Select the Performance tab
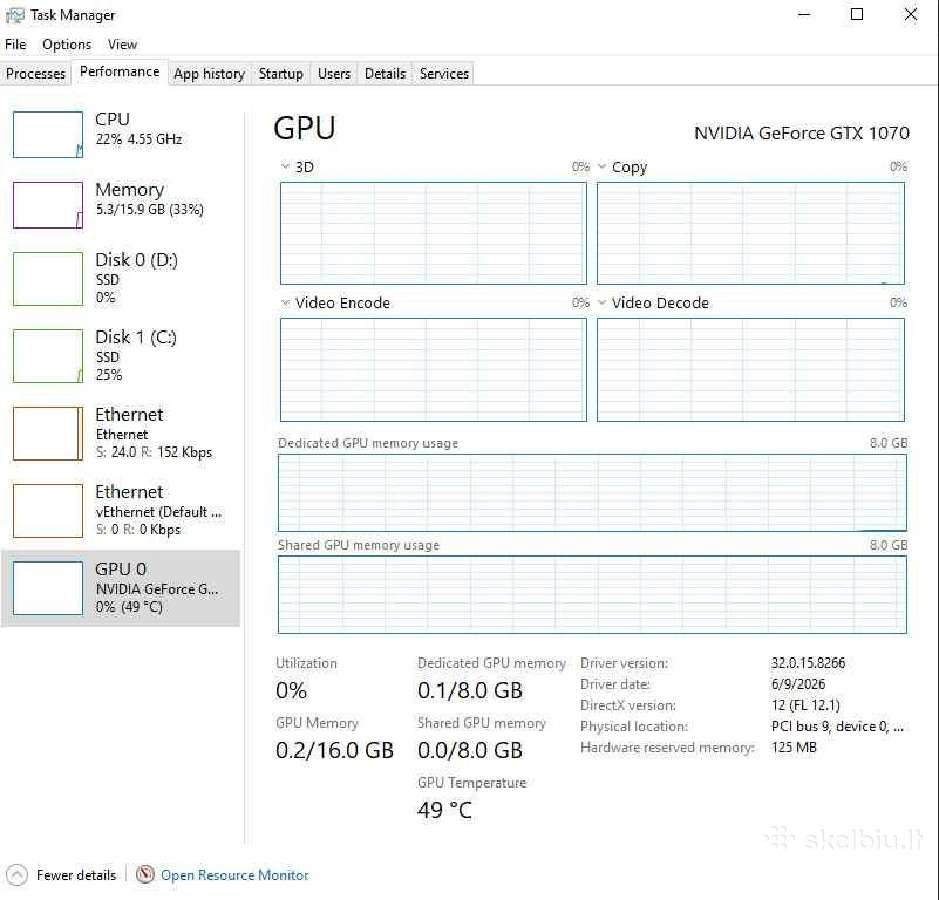 coord(120,72)
